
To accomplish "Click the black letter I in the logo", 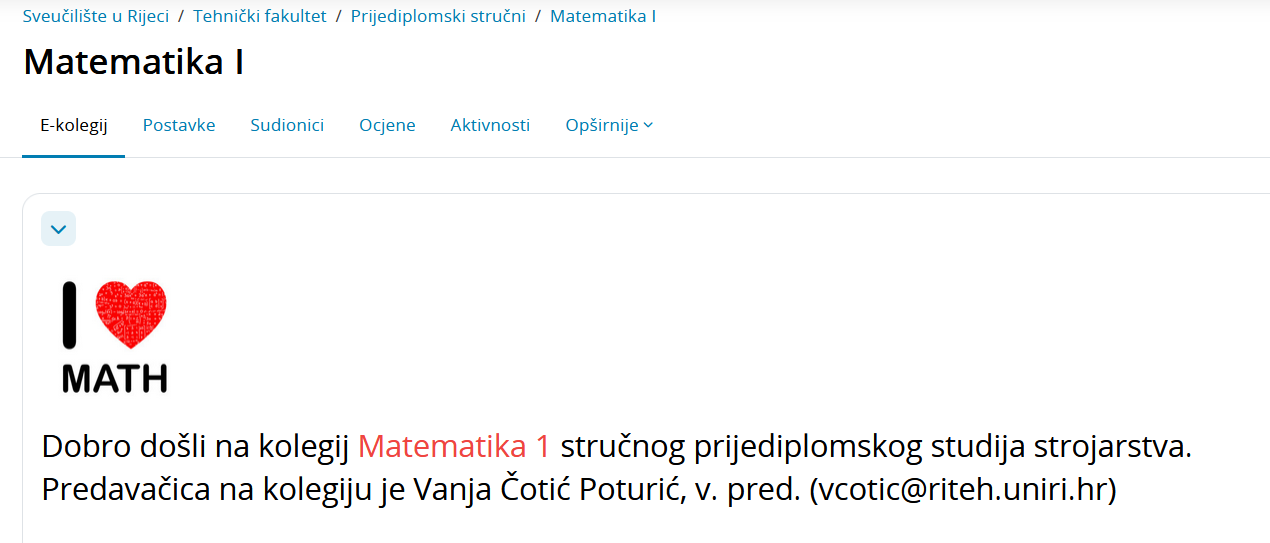I will point(70,314).
